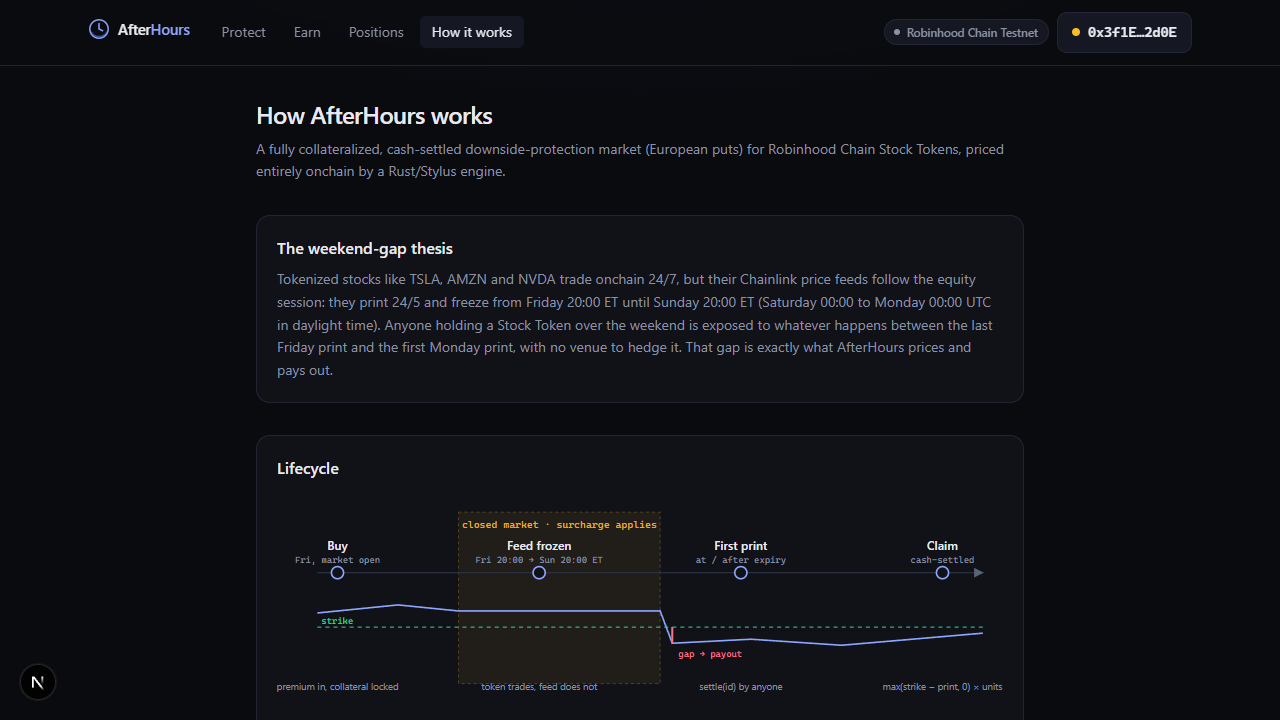Select the First print timeline circle
Image resolution: width=1280 pixels, height=720 pixels.
click(741, 573)
